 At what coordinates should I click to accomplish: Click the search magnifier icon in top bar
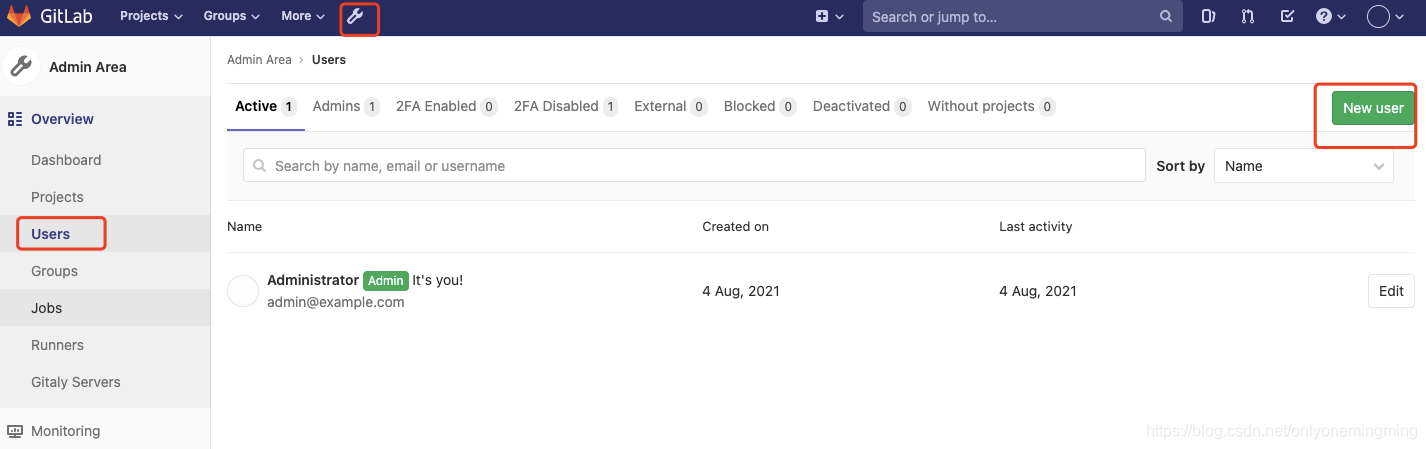pos(1165,16)
